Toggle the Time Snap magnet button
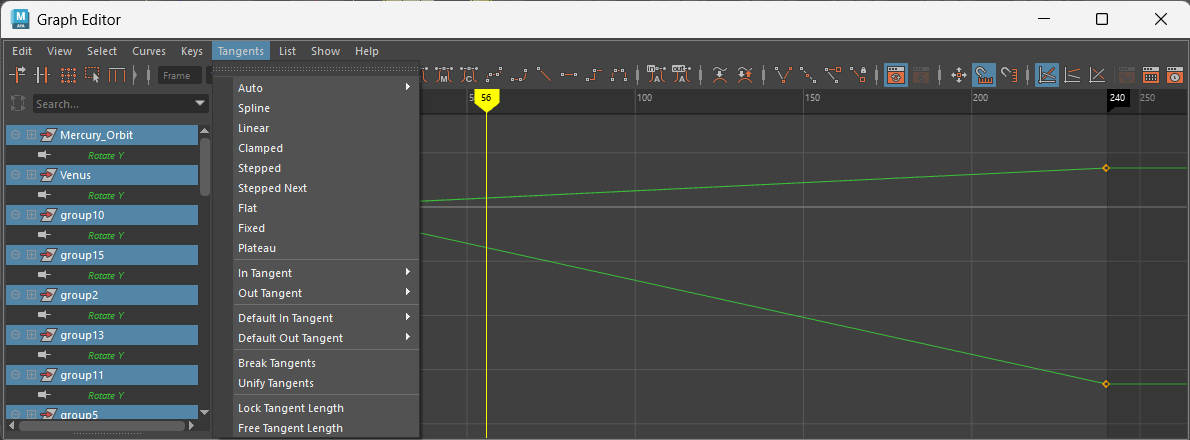1190x440 pixels. 984,75
